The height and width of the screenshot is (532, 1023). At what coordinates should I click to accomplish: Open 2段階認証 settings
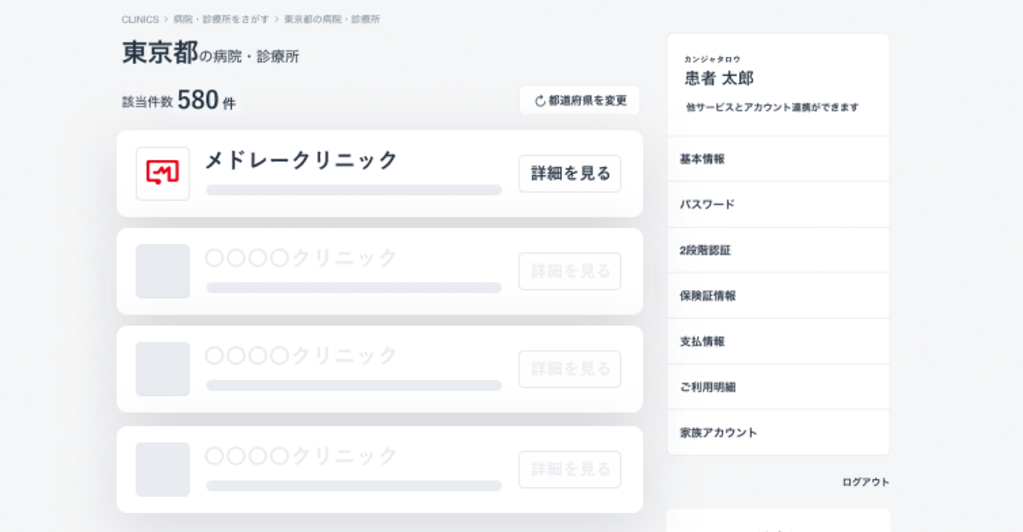coord(778,250)
